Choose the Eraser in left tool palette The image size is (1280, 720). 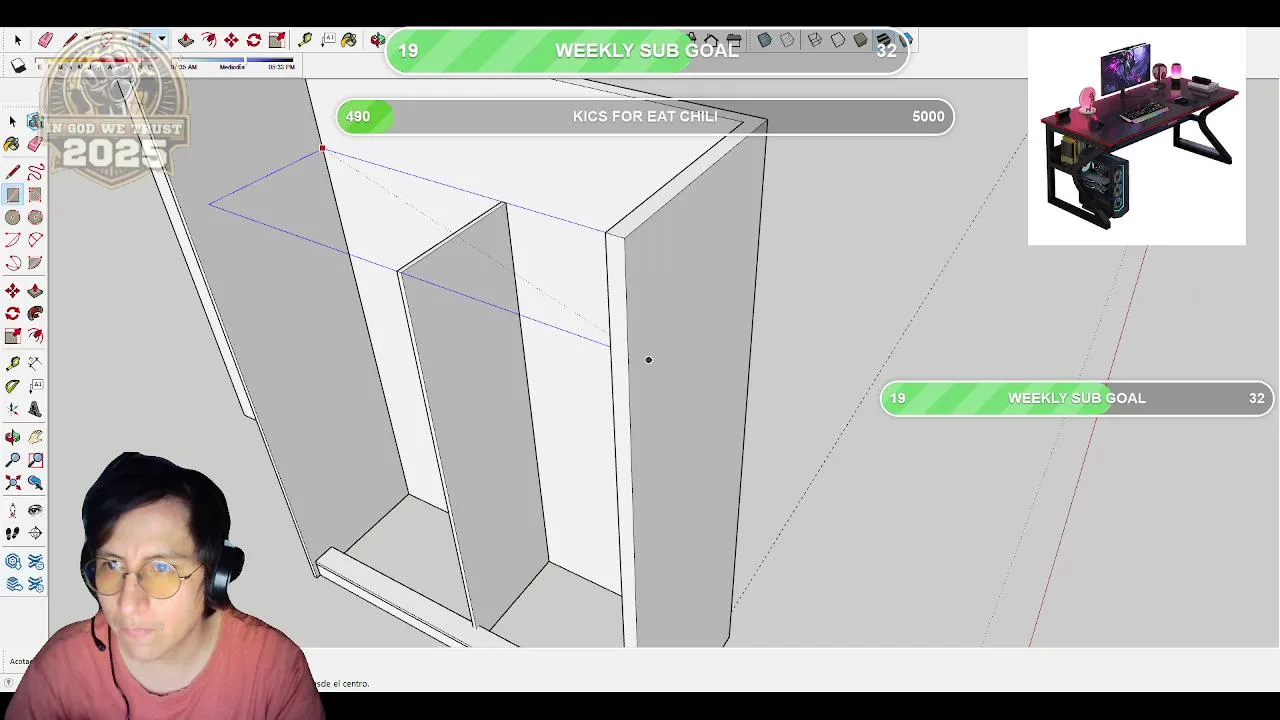click(35, 144)
